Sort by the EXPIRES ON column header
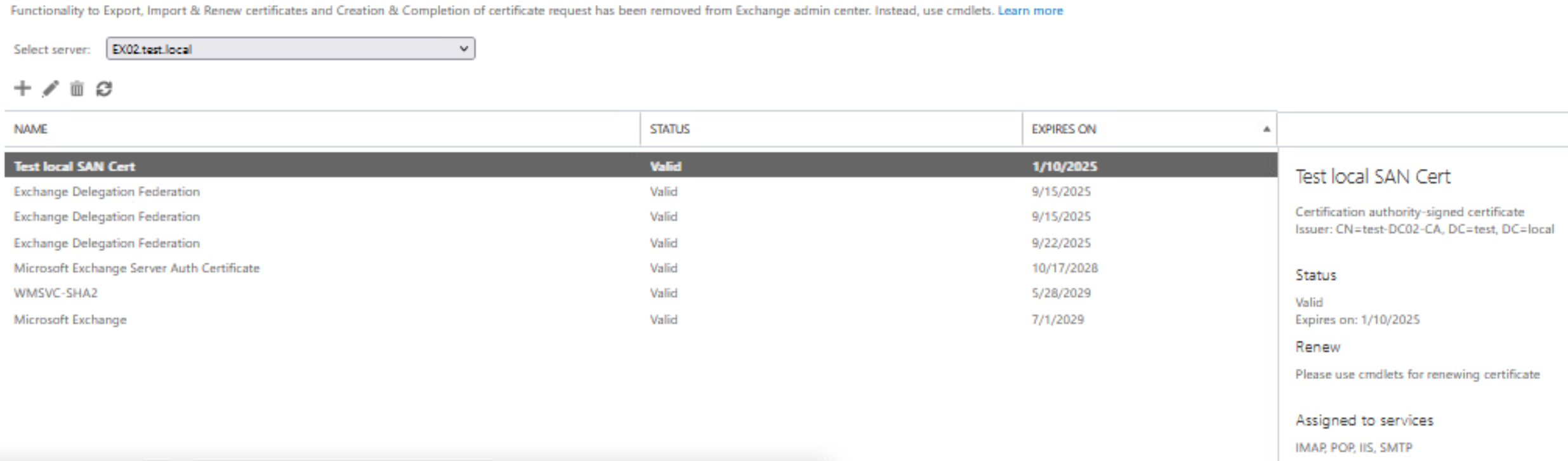This screenshot has width=1568, height=461. click(1064, 129)
